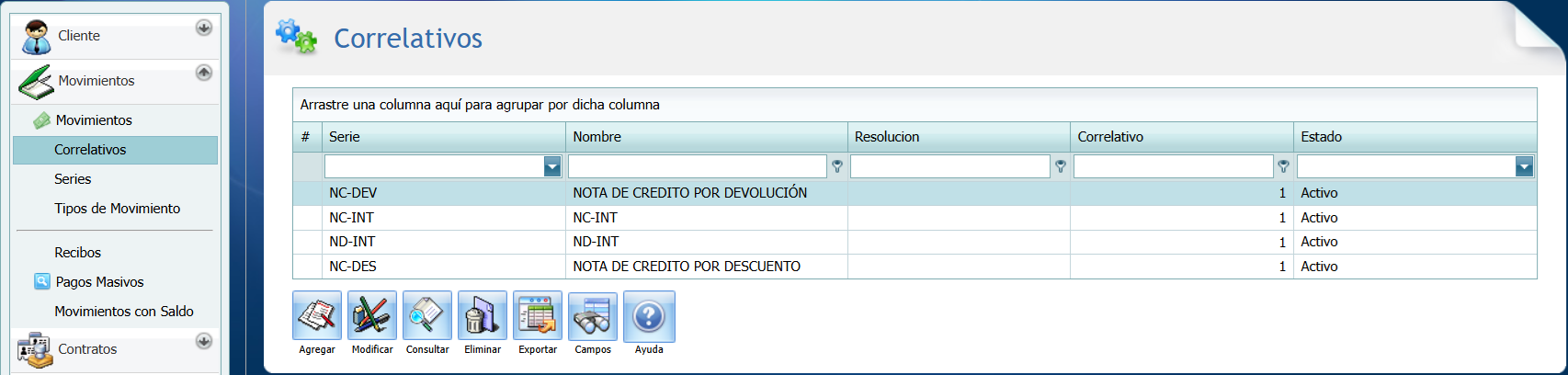Click the Cliente person icon
1568x375 pixels.
pyautogui.click(x=37, y=37)
